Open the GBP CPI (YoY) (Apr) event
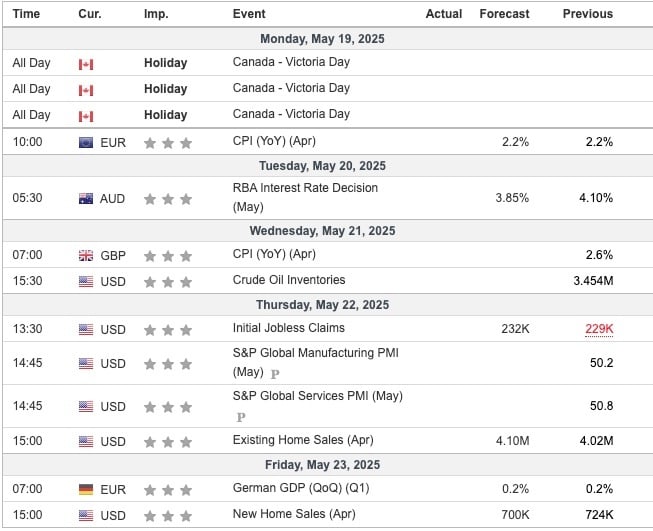This screenshot has height=531, width=653. point(274,254)
